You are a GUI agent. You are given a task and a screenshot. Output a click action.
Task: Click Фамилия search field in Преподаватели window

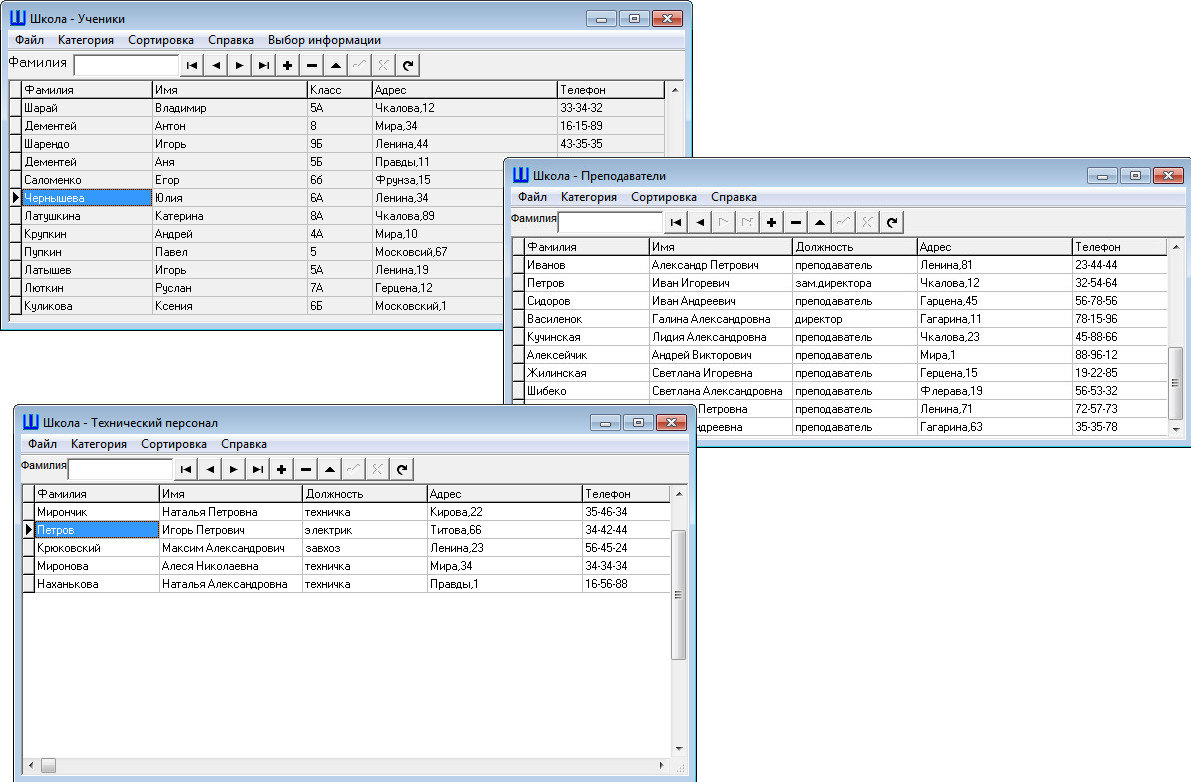[611, 222]
